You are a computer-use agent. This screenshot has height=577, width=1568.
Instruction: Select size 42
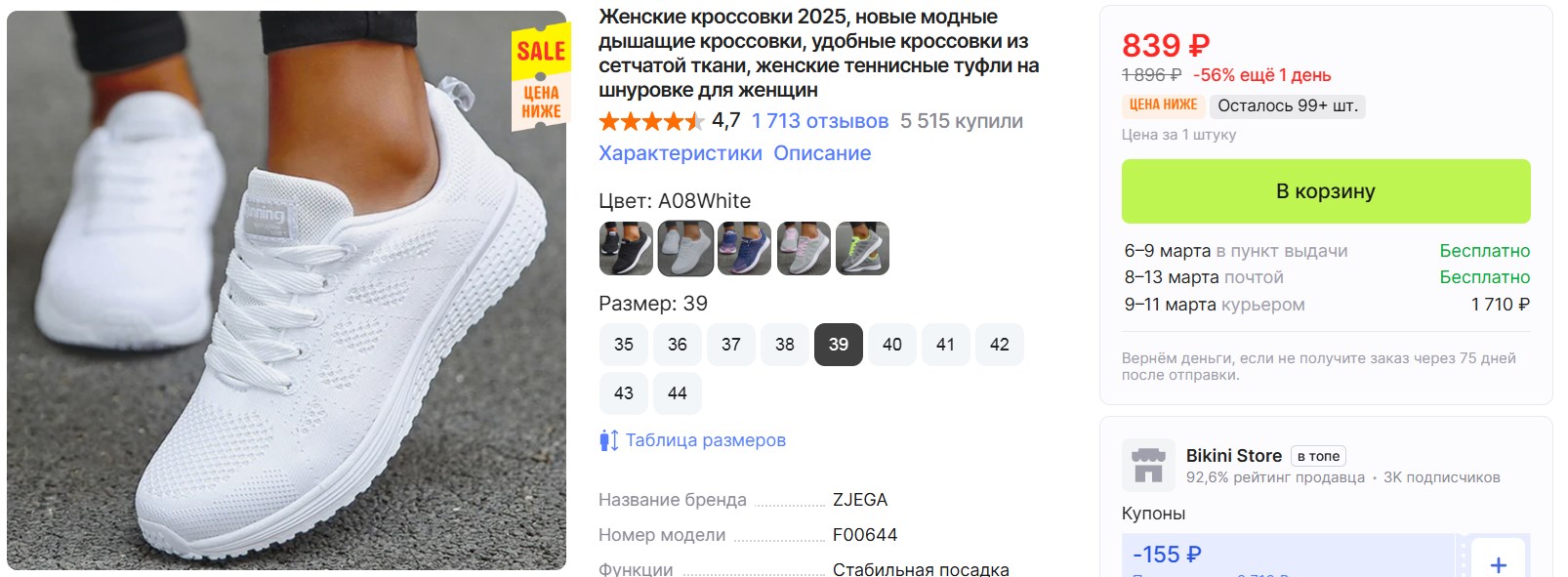(x=1000, y=345)
